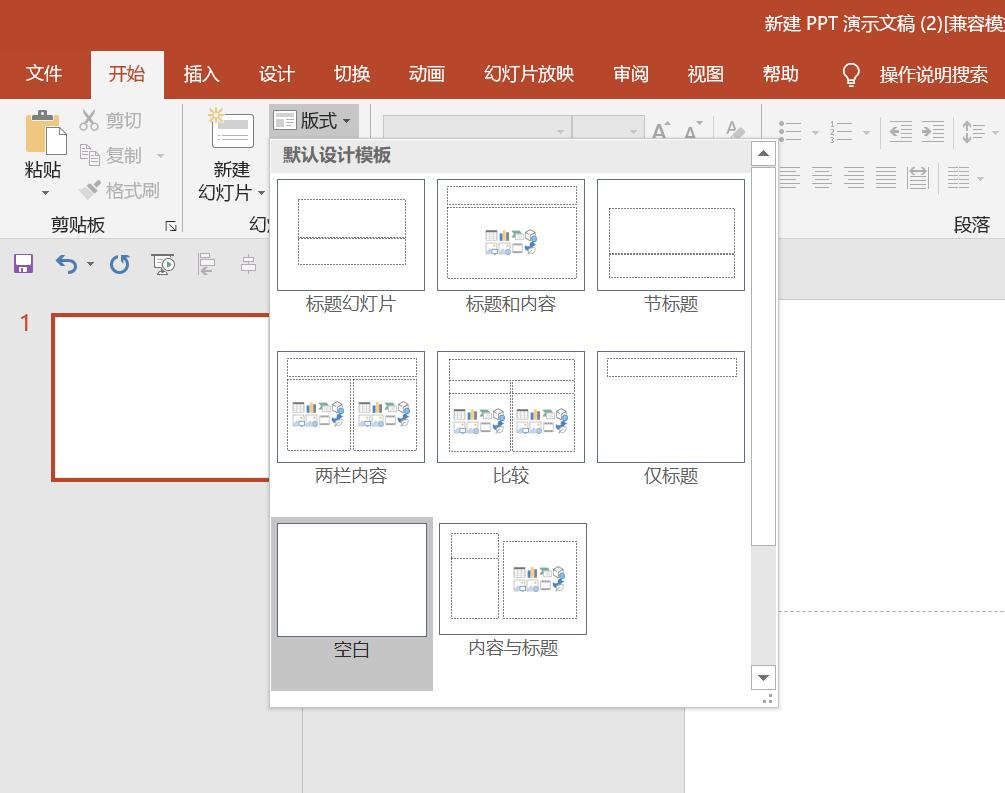
Task: Expand the undo history dropdown arrow
Action: [90, 265]
